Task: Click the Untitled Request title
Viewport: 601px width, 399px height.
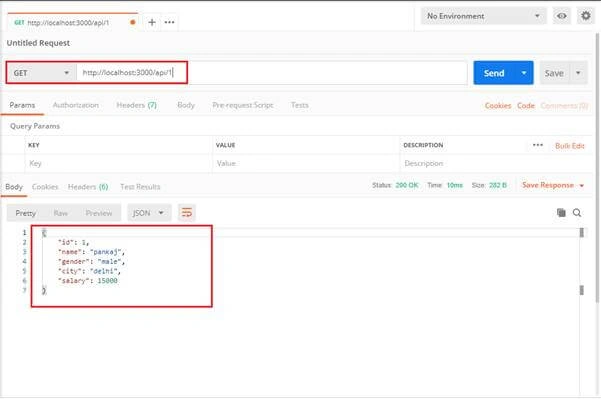Action: coord(38,43)
